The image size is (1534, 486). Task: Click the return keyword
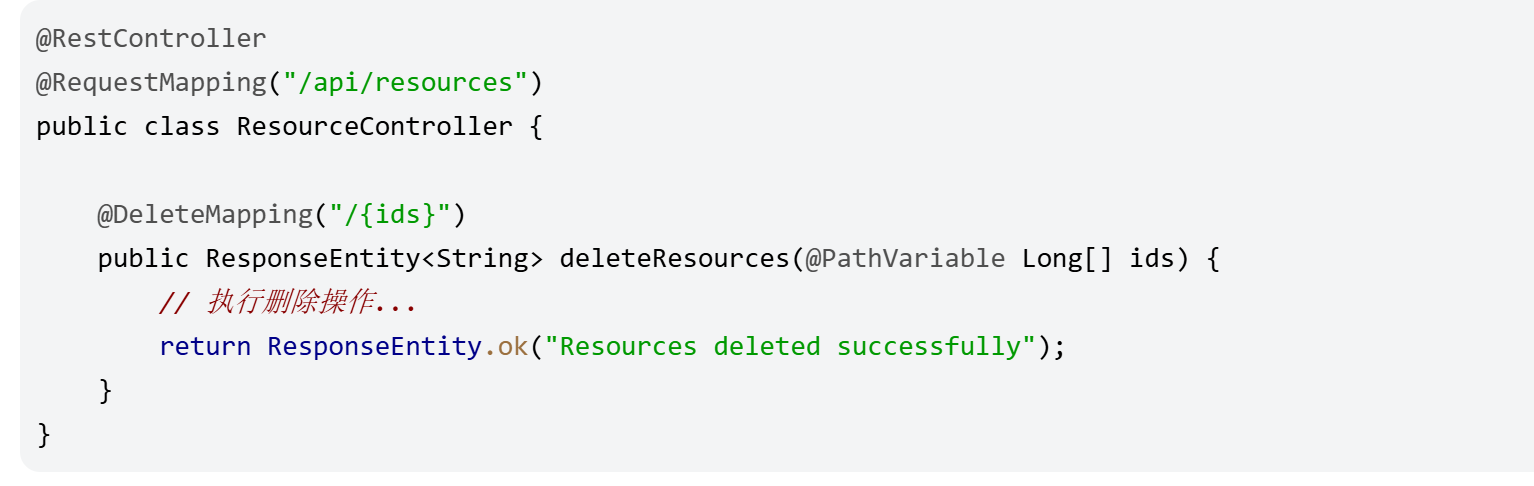pos(205,346)
